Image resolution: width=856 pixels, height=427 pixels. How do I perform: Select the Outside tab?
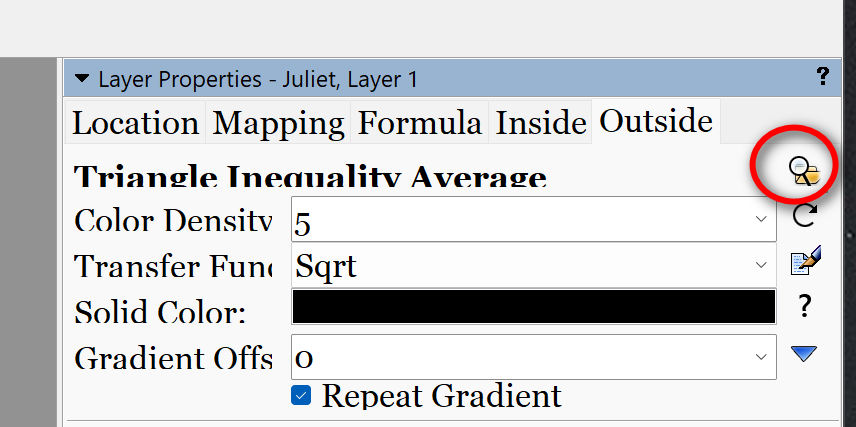point(656,121)
